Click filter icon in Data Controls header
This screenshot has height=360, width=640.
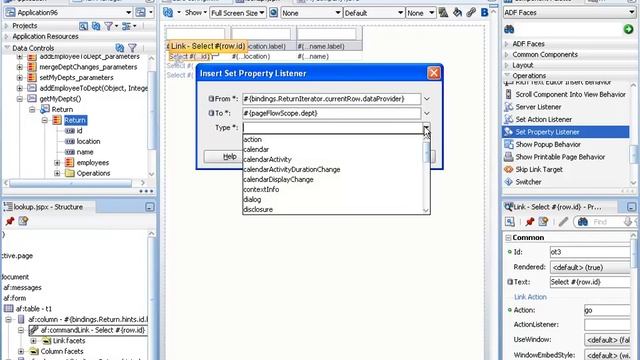coord(132,48)
